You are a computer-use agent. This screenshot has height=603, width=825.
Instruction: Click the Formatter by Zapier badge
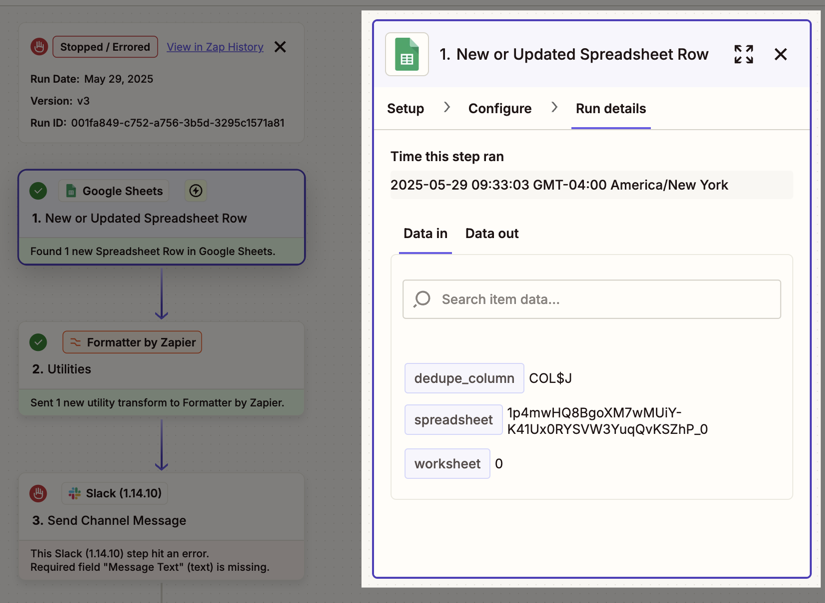click(132, 342)
